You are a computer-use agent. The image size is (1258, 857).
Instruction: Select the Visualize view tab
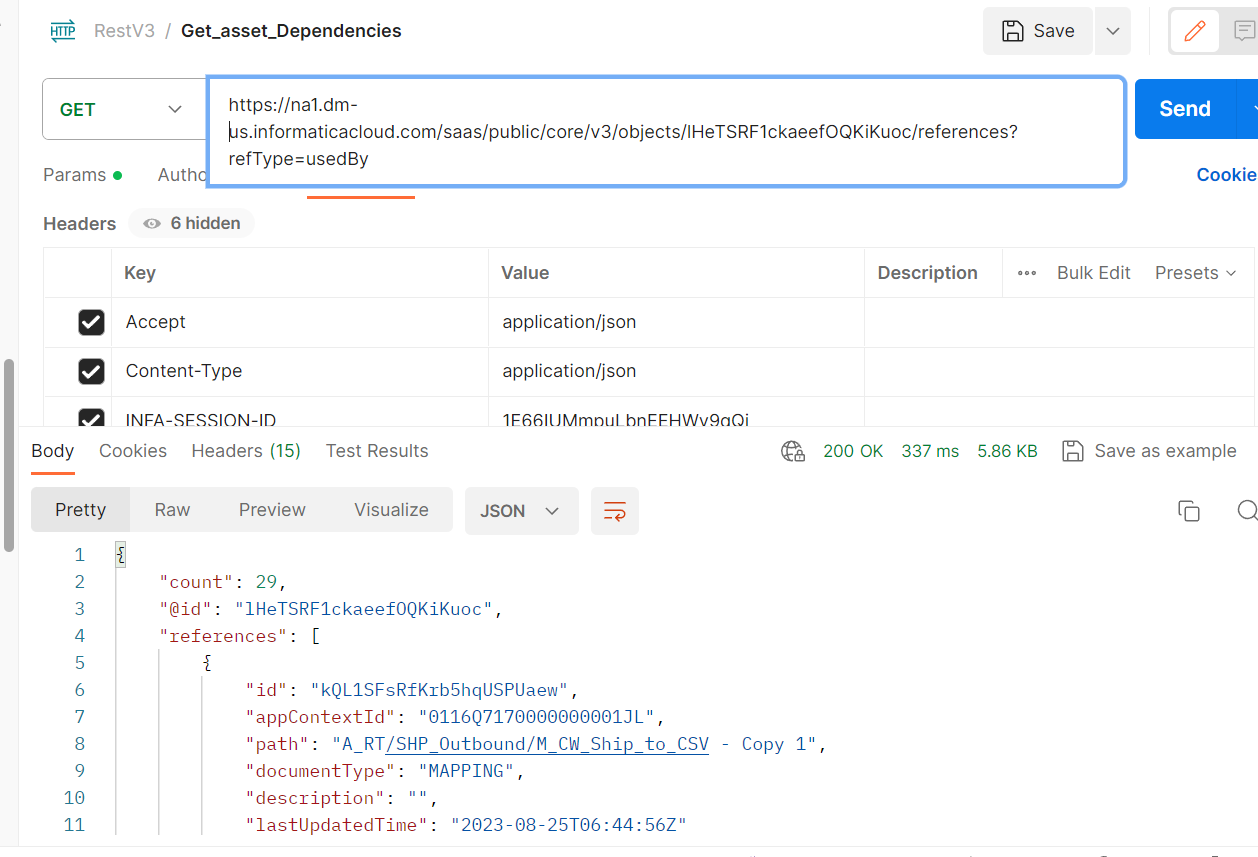click(x=391, y=510)
